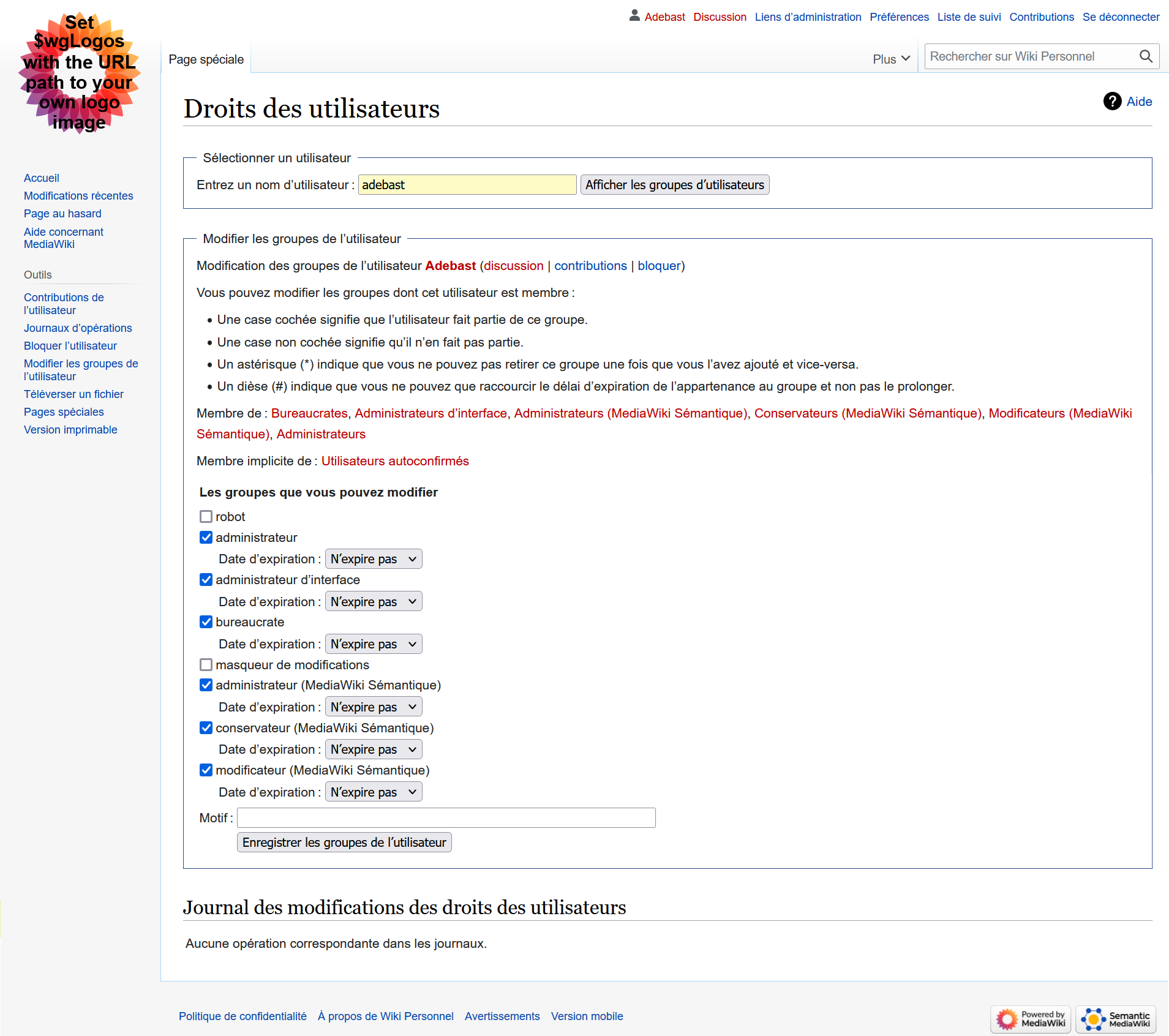Viewport: 1169px width, 1036px height.
Task: Open Liste de suivi
Action: [969, 17]
